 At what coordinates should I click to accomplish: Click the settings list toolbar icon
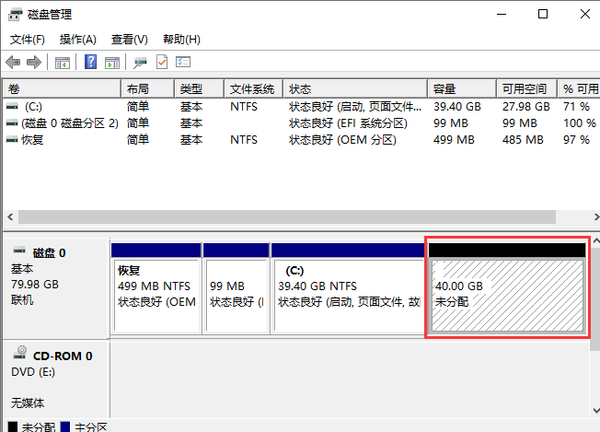point(183,62)
